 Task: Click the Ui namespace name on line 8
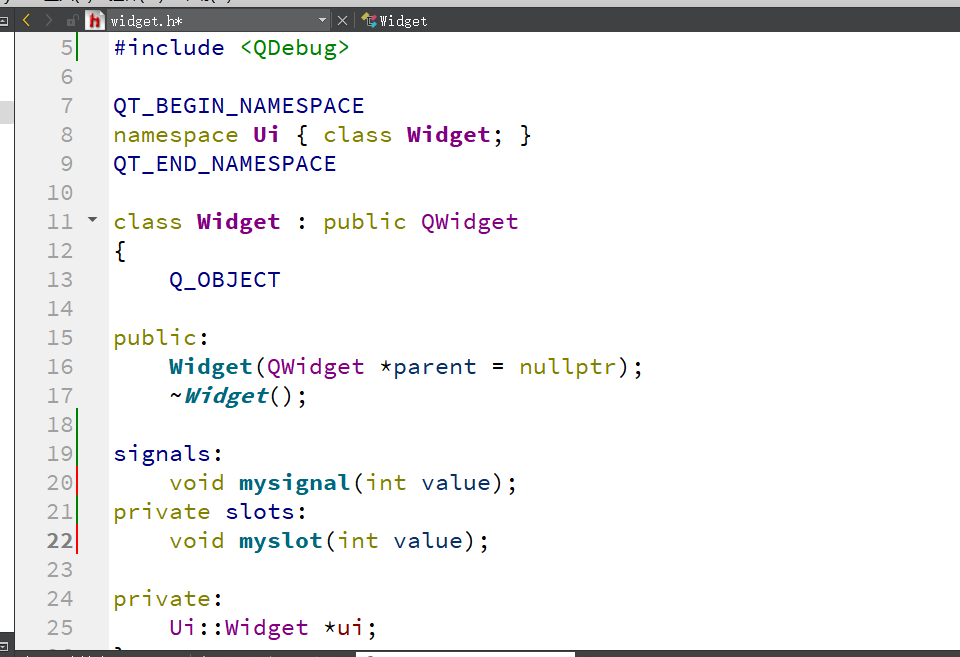(266, 135)
